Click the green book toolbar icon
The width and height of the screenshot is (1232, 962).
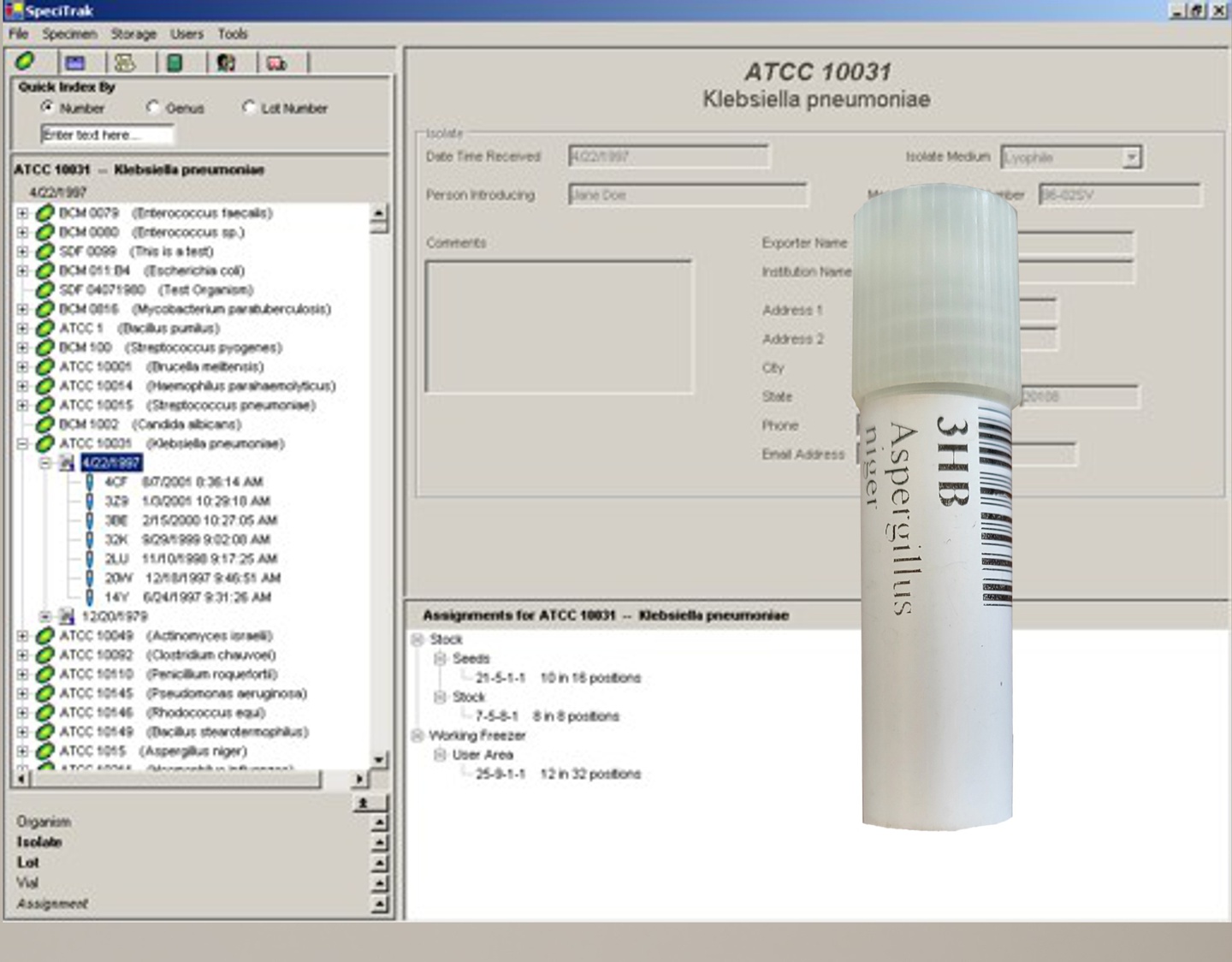tap(175, 62)
